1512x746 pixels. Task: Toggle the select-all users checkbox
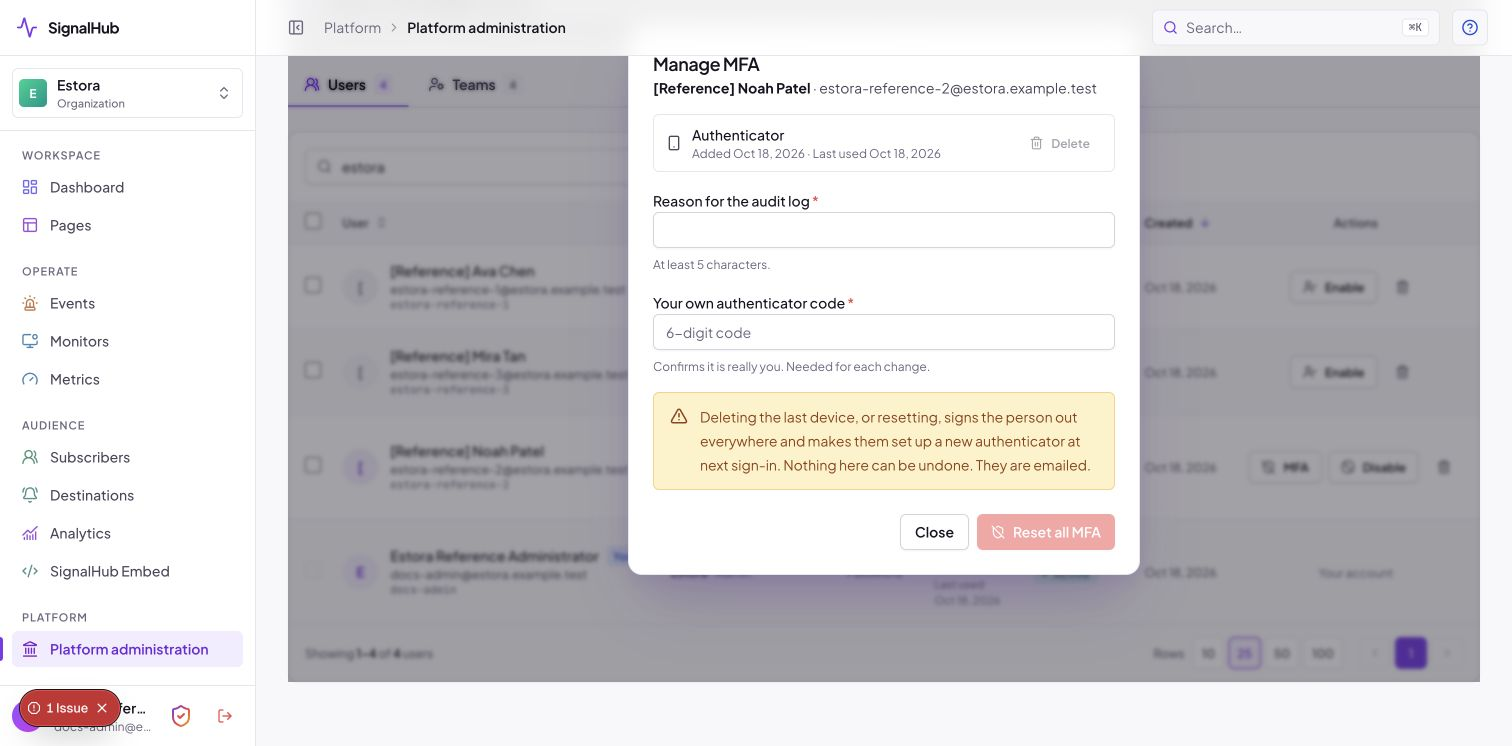[313, 221]
